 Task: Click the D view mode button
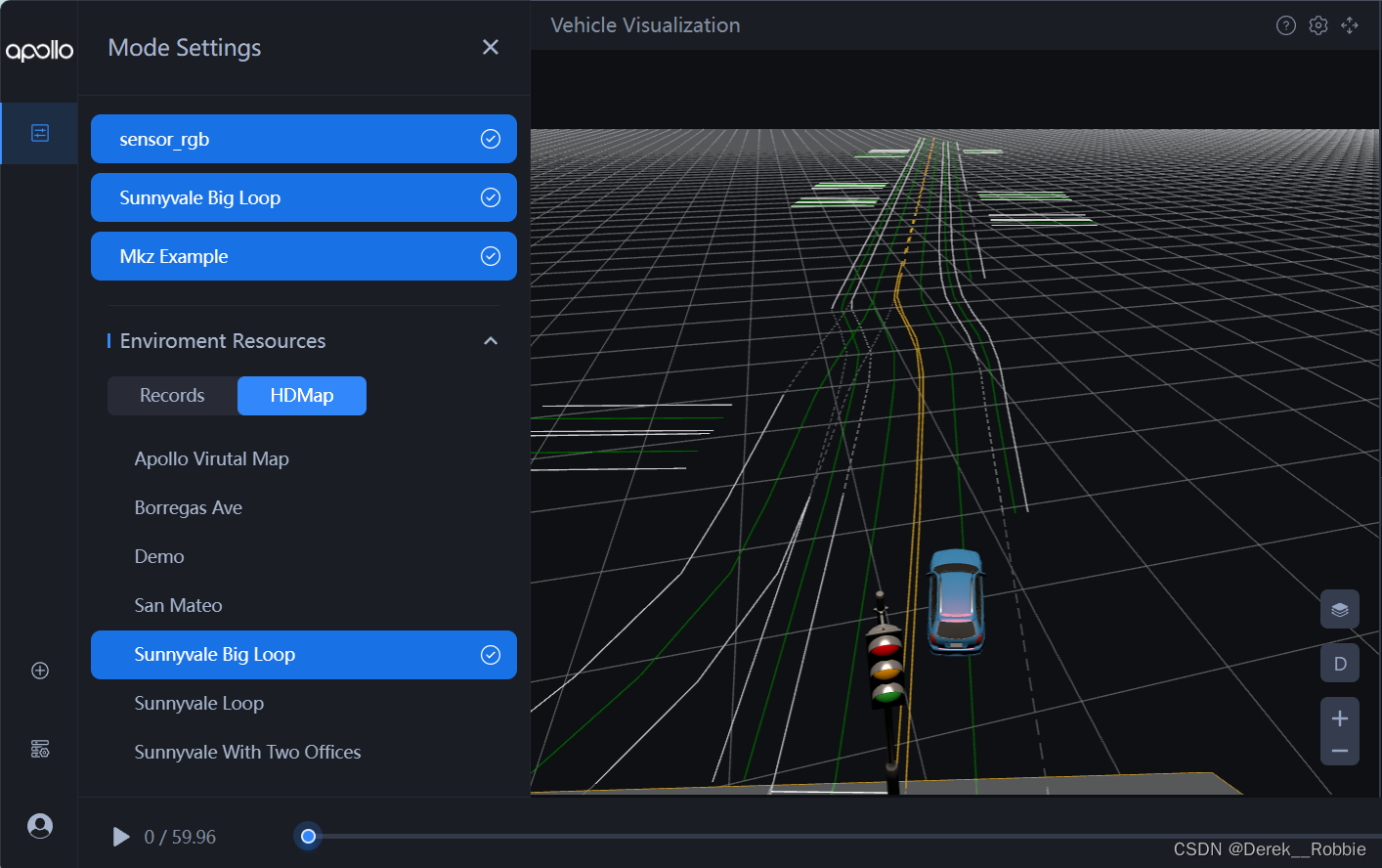pyautogui.click(x=1340, y=664)
